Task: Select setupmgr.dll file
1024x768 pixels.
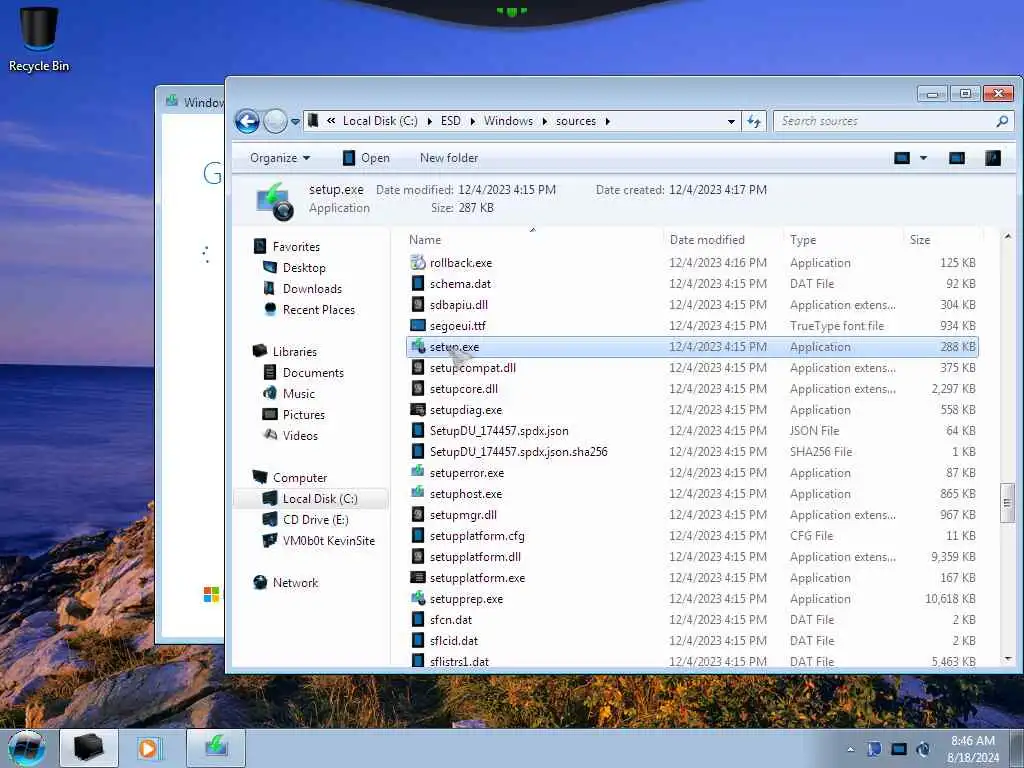Action: [x=463, y=515]
